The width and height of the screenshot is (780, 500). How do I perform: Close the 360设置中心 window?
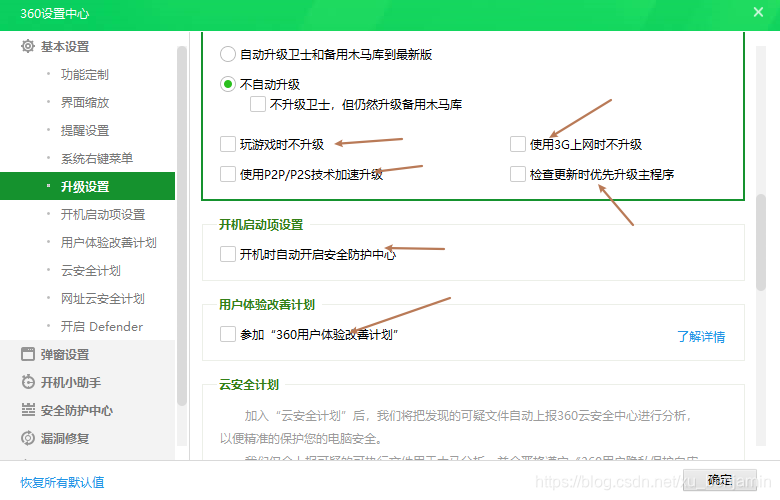[758, 12]
